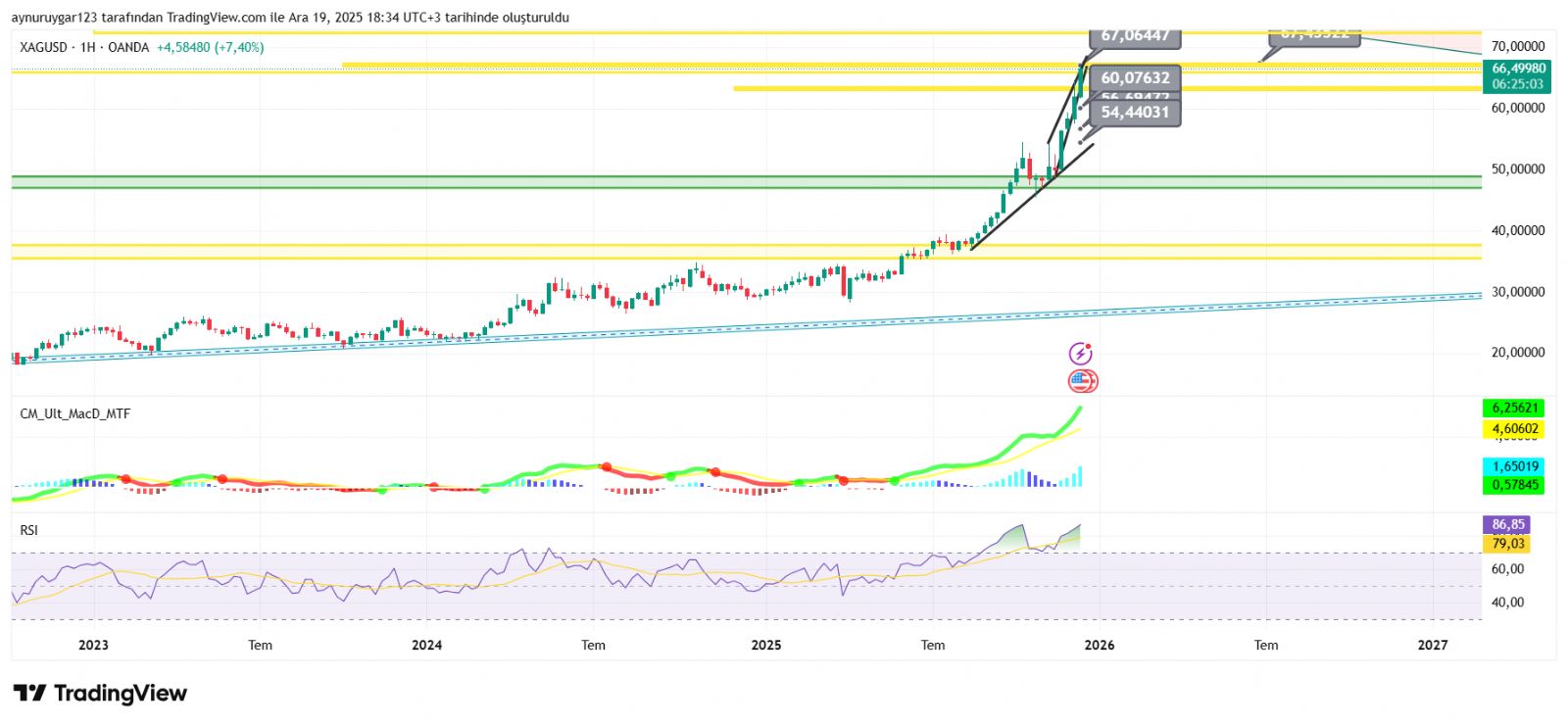Click the purple 86,85 RSI value tag
The image size is (1568, 726).
(x=1508, y=525)
